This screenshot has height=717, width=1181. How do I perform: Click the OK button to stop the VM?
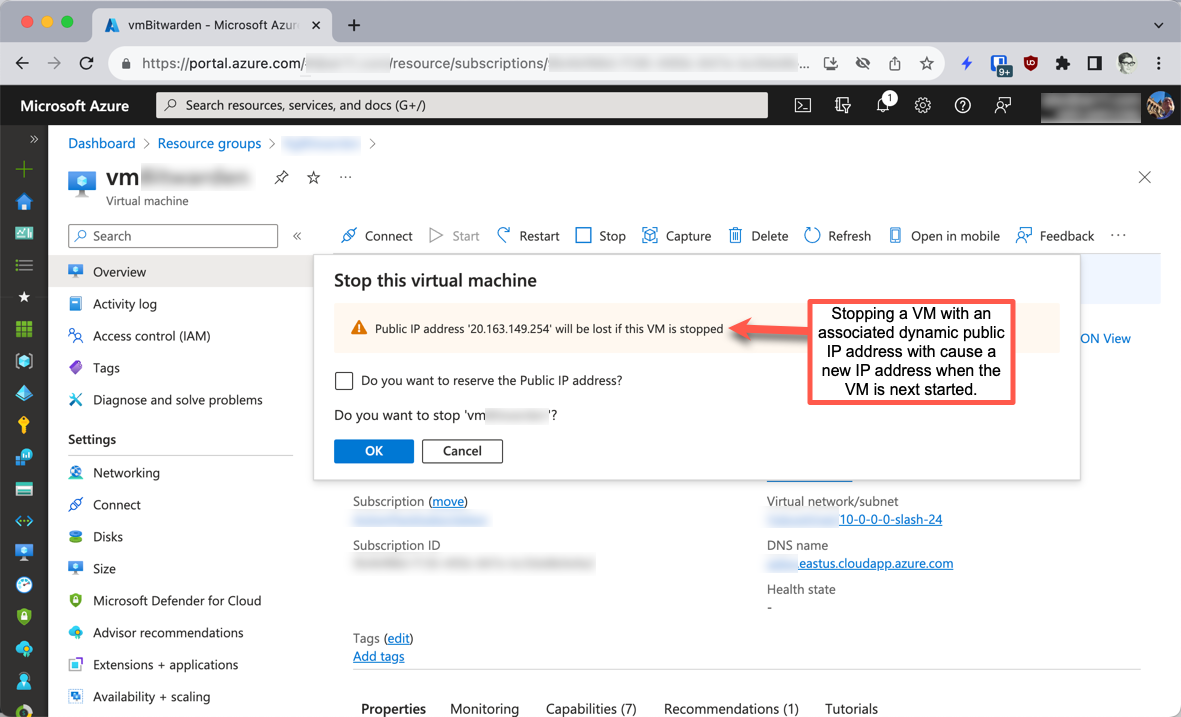click(373, 451)
